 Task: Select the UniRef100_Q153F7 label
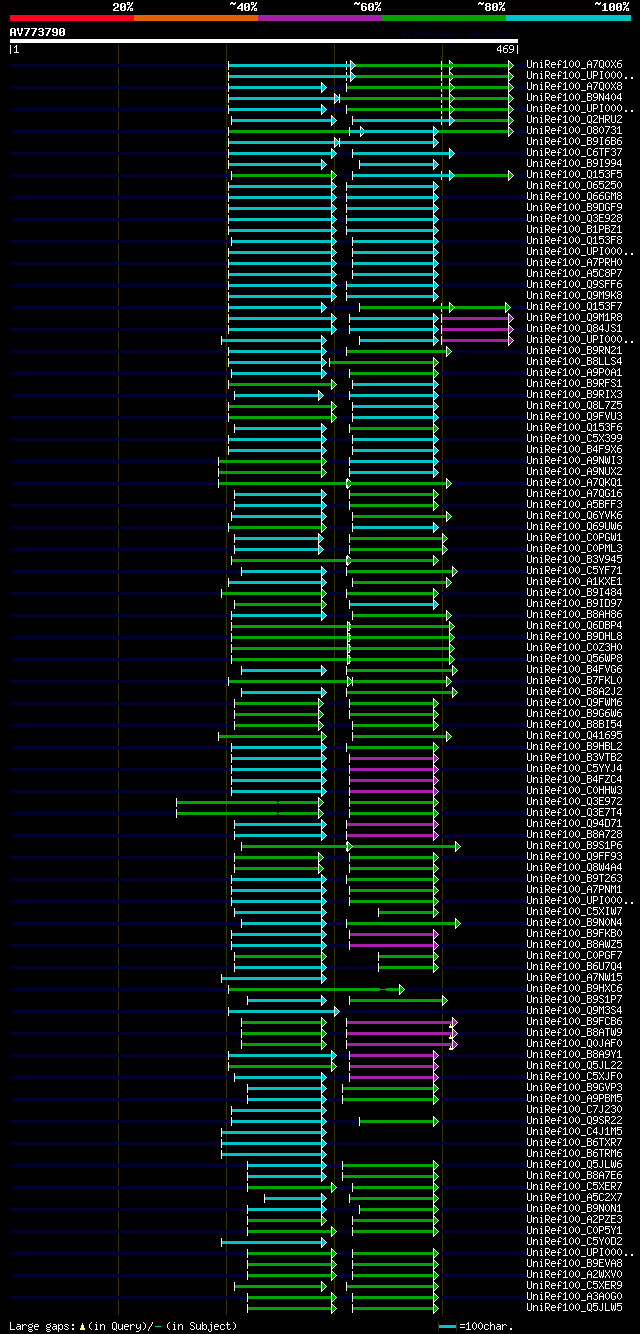[x=574, y=307]
